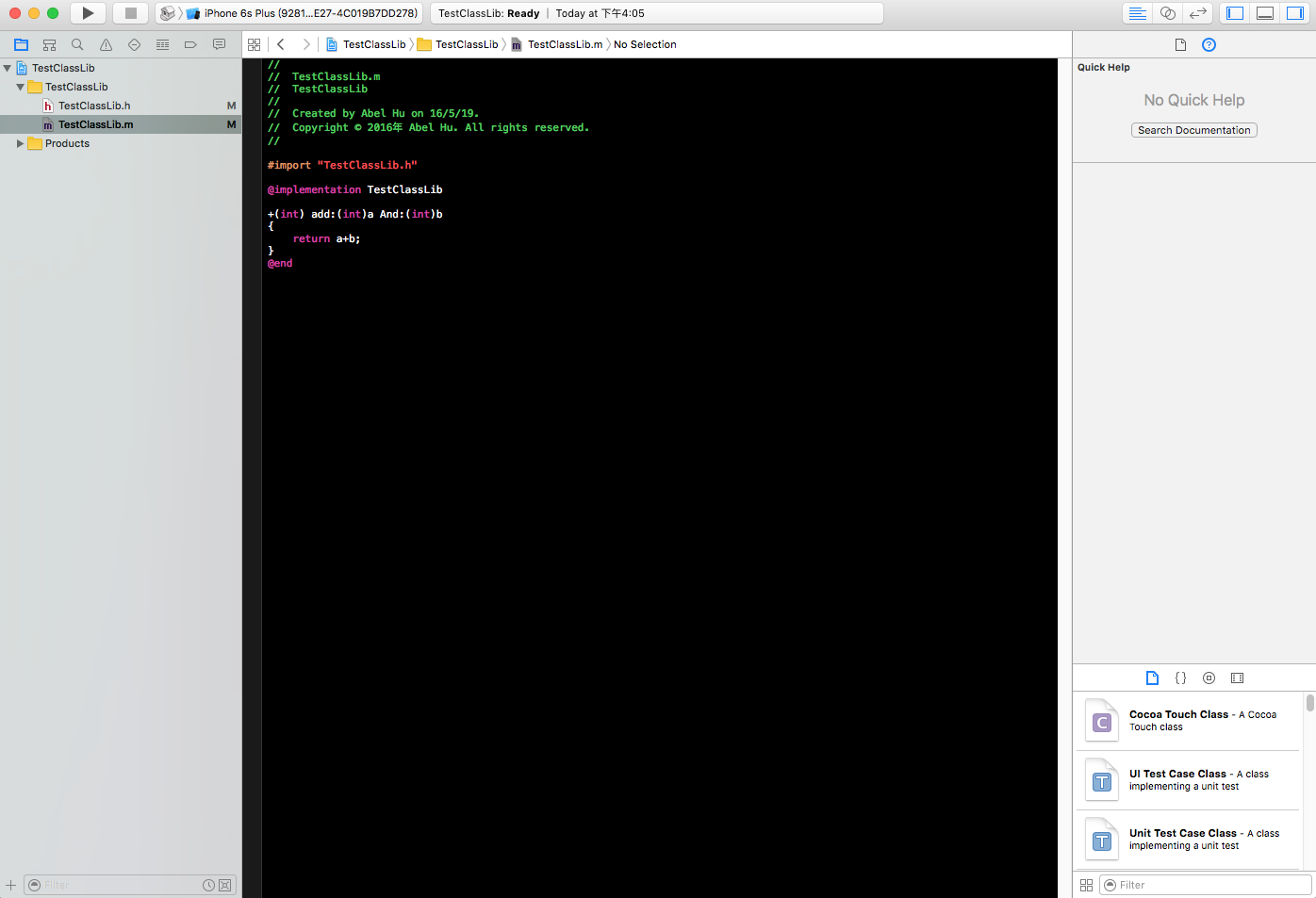Show only source-controlled files filter
Screen dimensions: 1316x898
224,885
